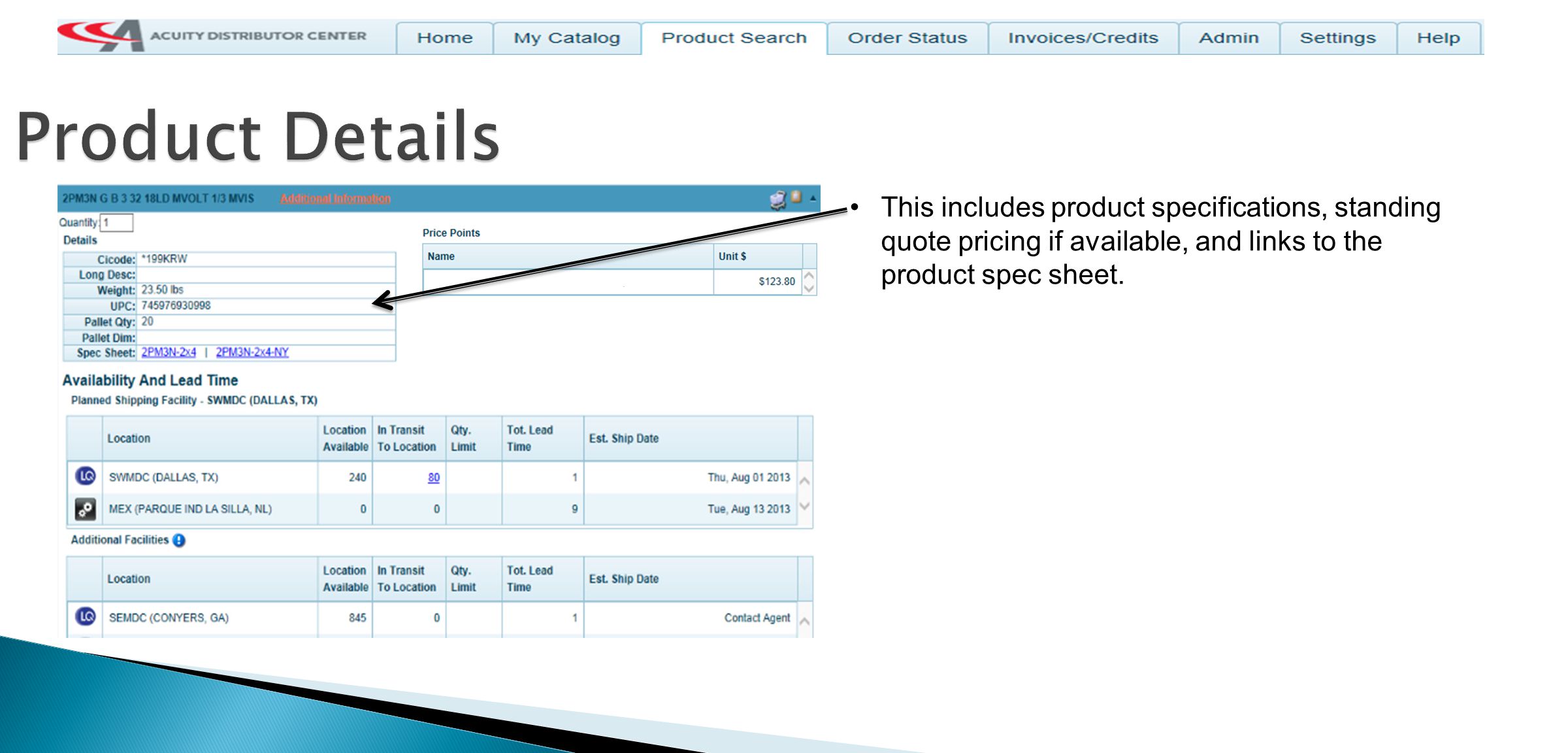Click the Weight value 23.50 lbs
1568x753 pixels.
click(x=162, y=290)
